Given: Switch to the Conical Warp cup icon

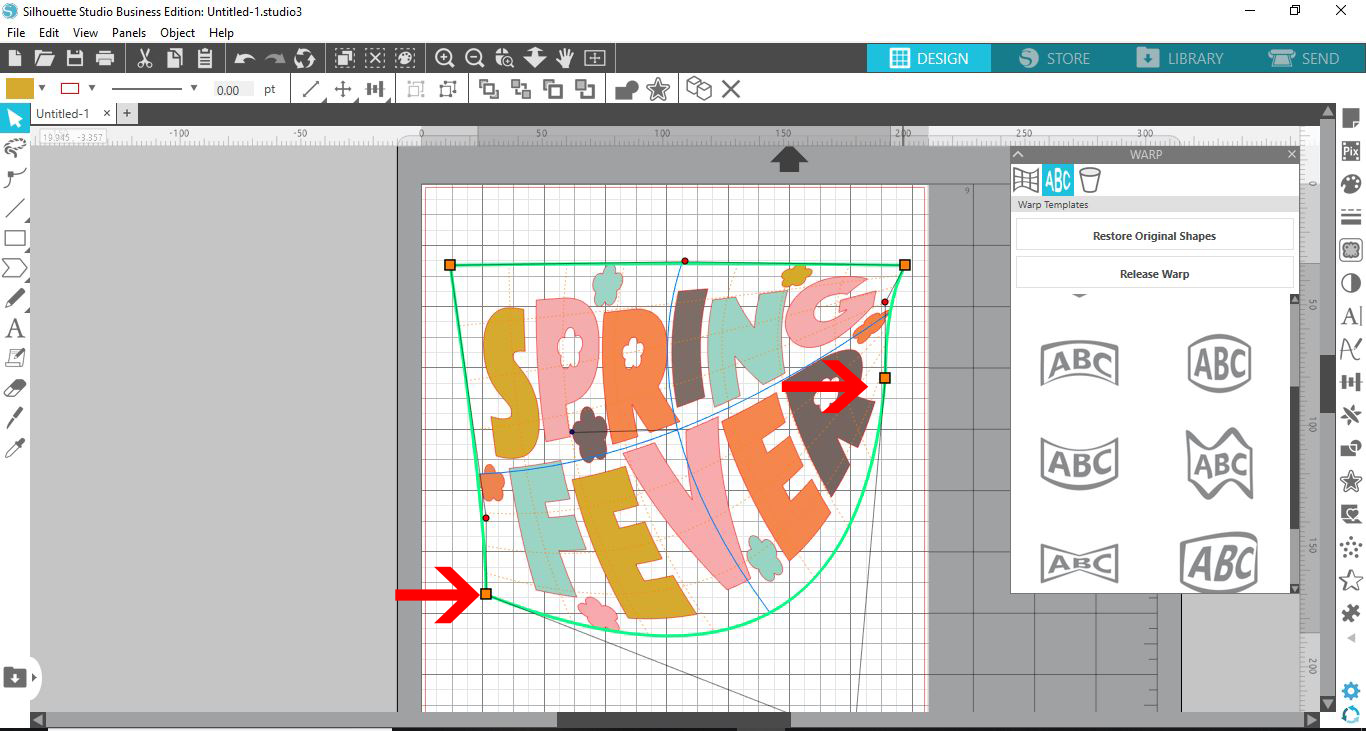Looking at the screenshot, I should 1089,180.
